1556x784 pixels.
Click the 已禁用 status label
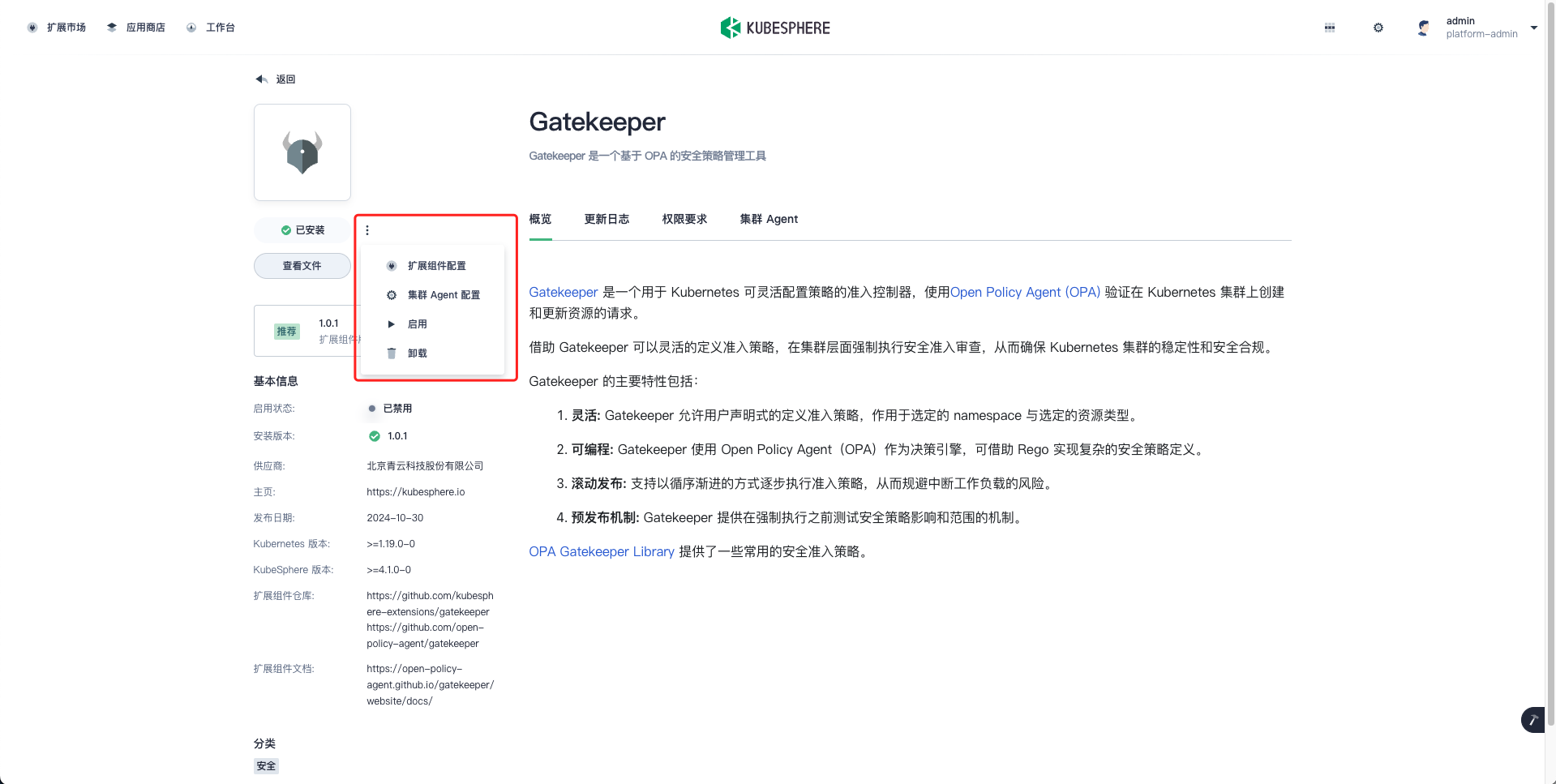click(x=397, y=409)
